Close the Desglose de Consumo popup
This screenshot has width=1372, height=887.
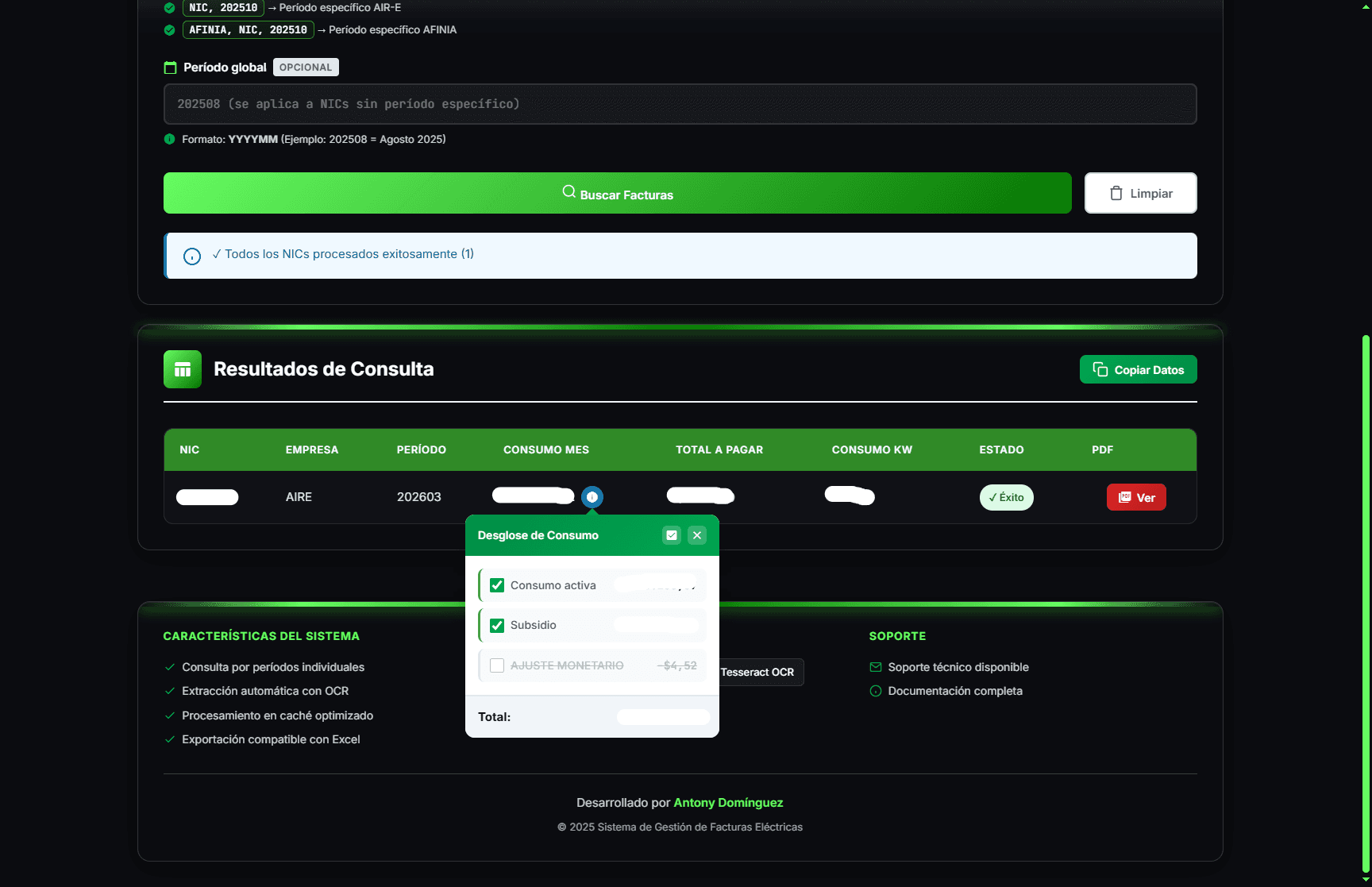(x=697, y=535)
